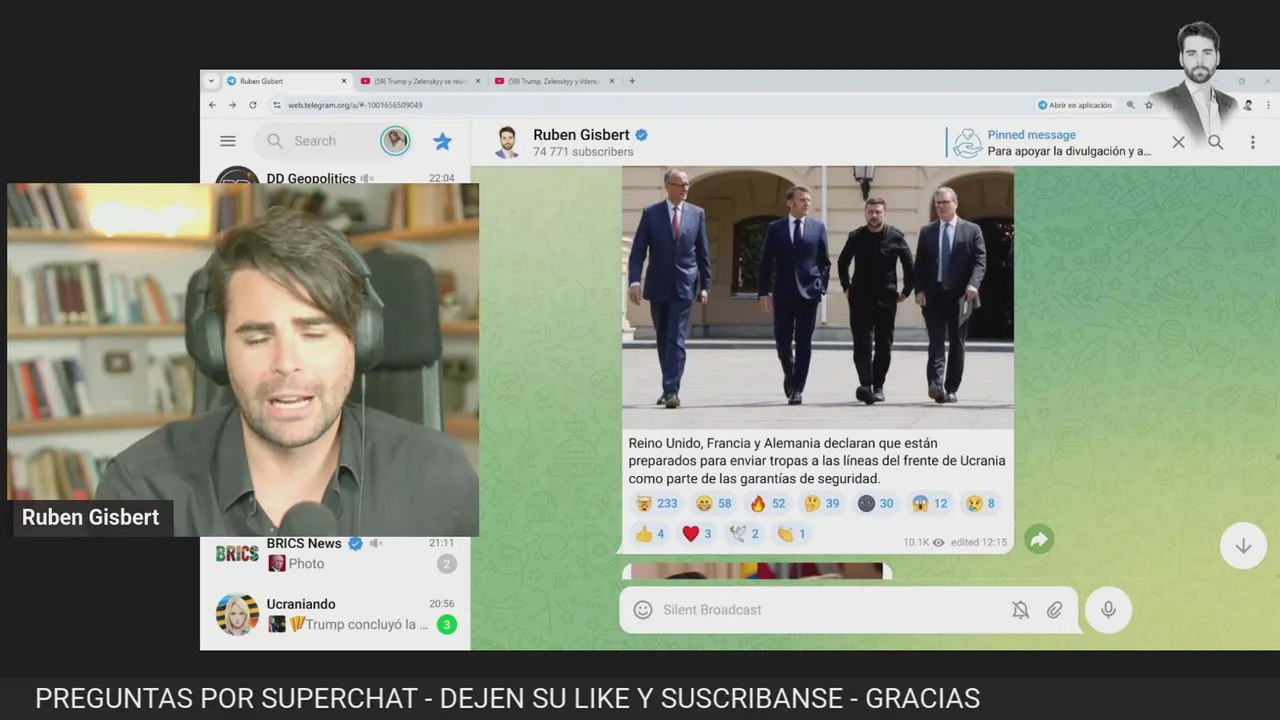Open Ruben Gisbert channel profile avatar
The height and width of the screenshot is (720, 1280).
(x=507, y=142)
